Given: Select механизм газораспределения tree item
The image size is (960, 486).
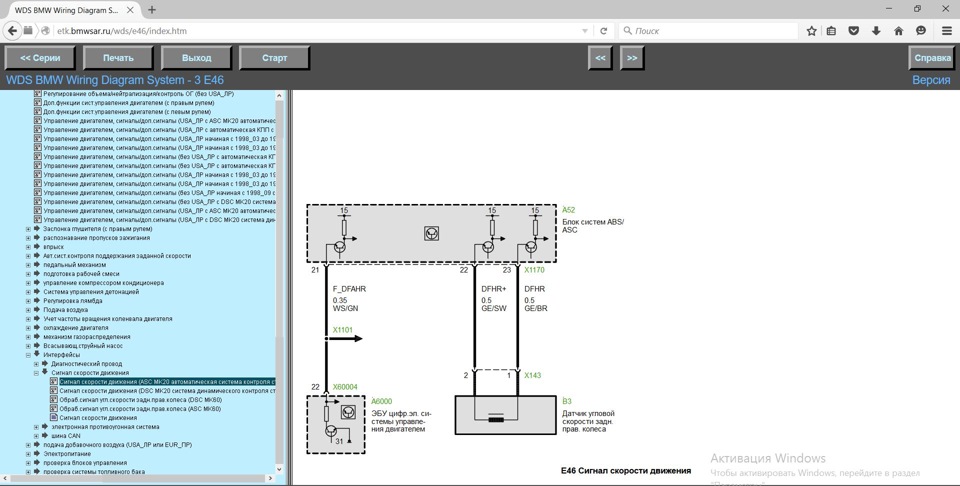Looking at the screenshot, I should (87, 337).
